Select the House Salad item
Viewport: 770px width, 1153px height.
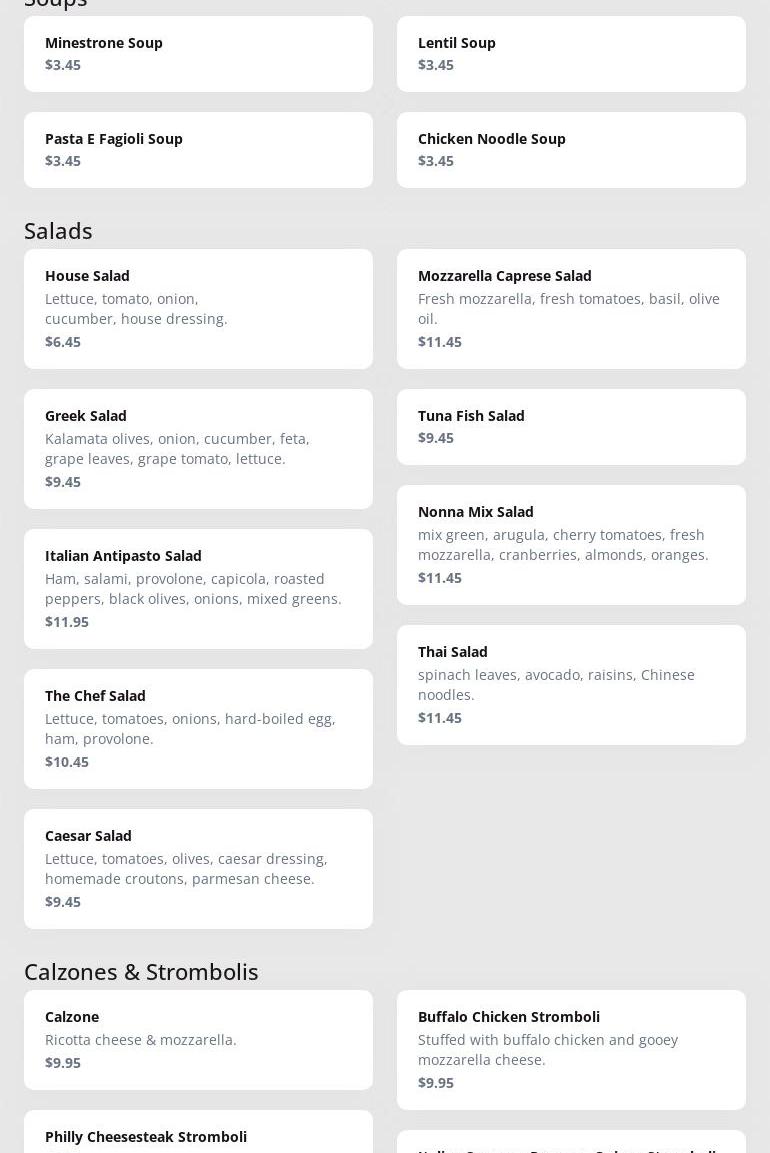pyautogui.click(x=198, y=309)
